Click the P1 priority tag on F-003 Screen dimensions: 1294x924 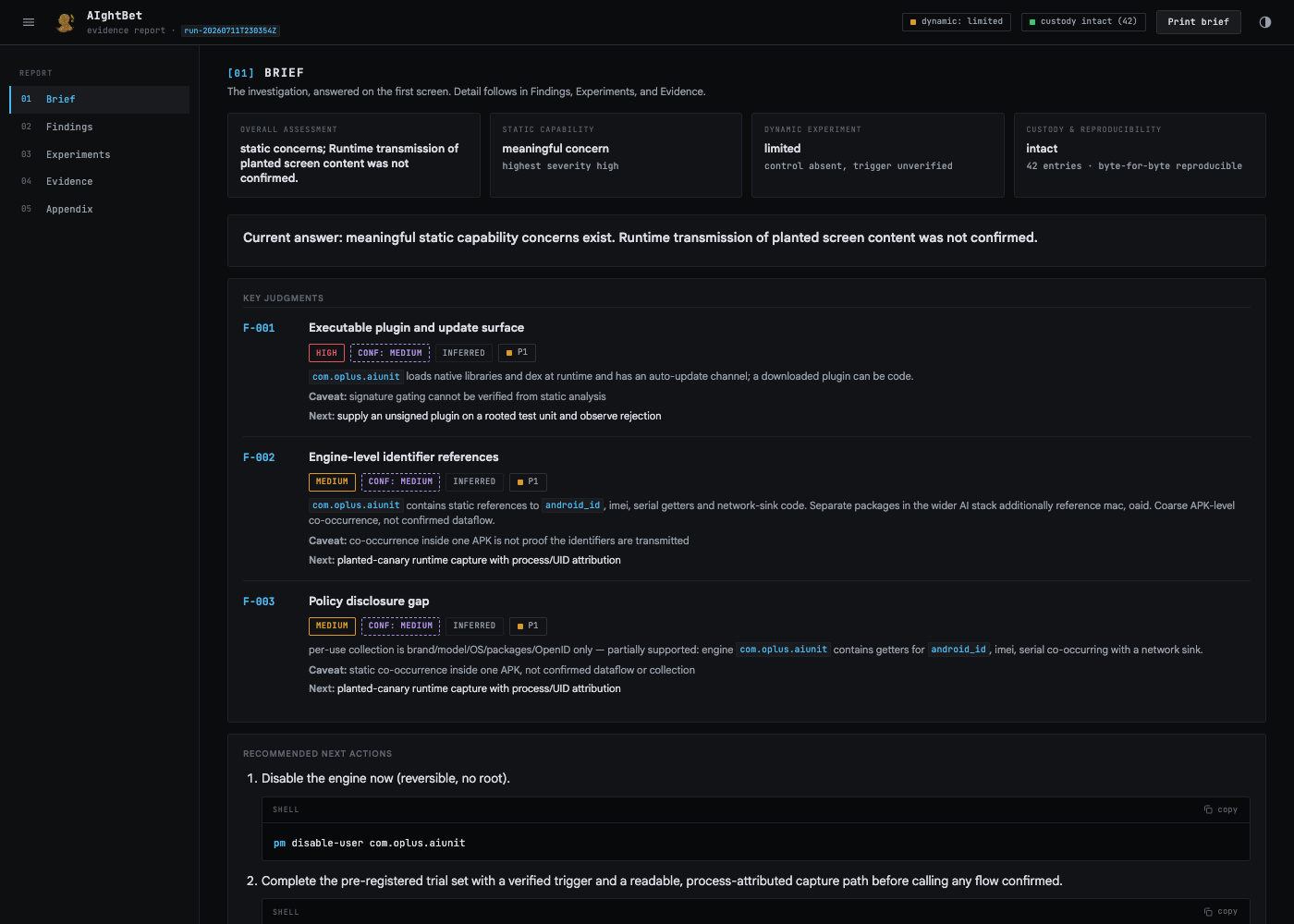528,626
